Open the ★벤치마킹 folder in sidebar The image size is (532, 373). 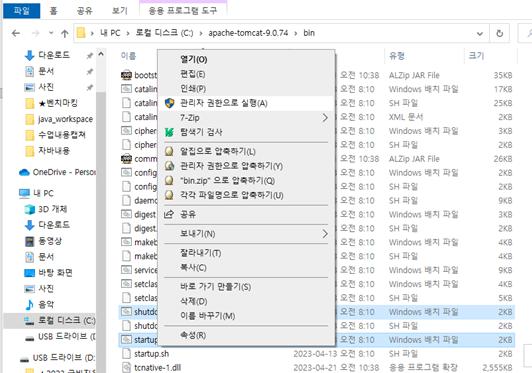pyautogui.click(x=57, y=103)
